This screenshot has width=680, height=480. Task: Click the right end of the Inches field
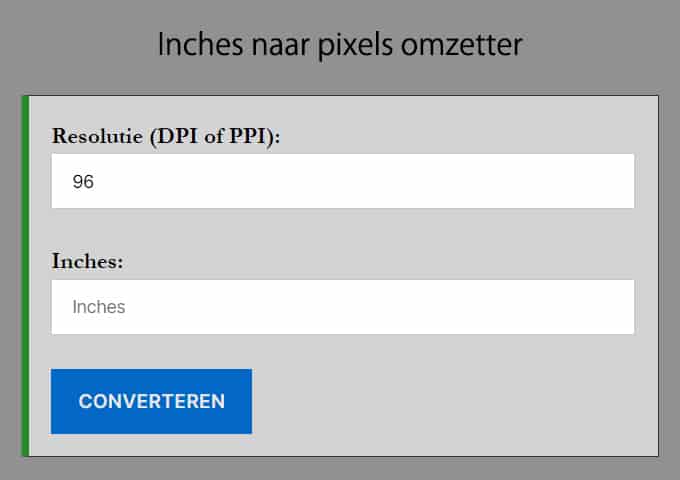point(615,307)
